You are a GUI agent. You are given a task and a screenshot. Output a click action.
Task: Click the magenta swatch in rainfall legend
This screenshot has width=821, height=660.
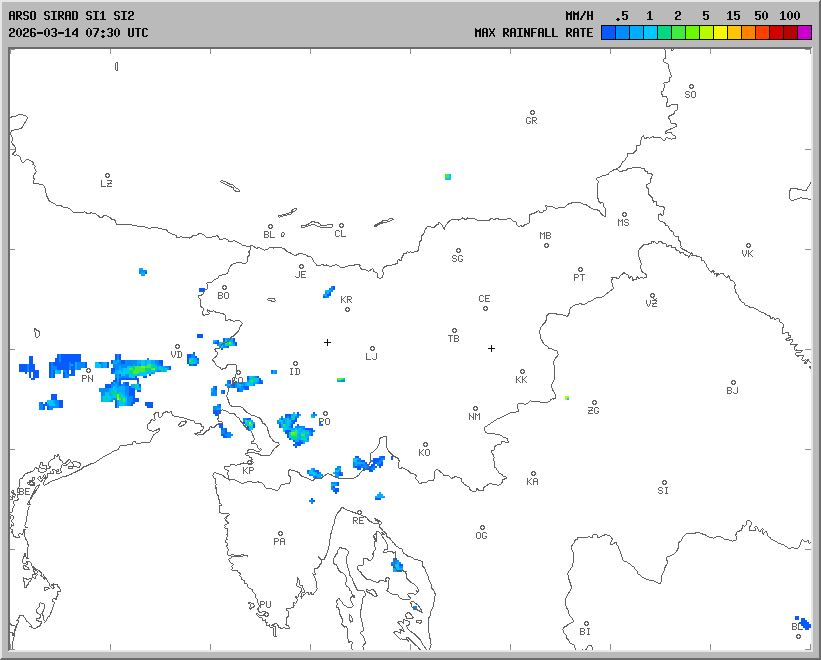[805, 33]
